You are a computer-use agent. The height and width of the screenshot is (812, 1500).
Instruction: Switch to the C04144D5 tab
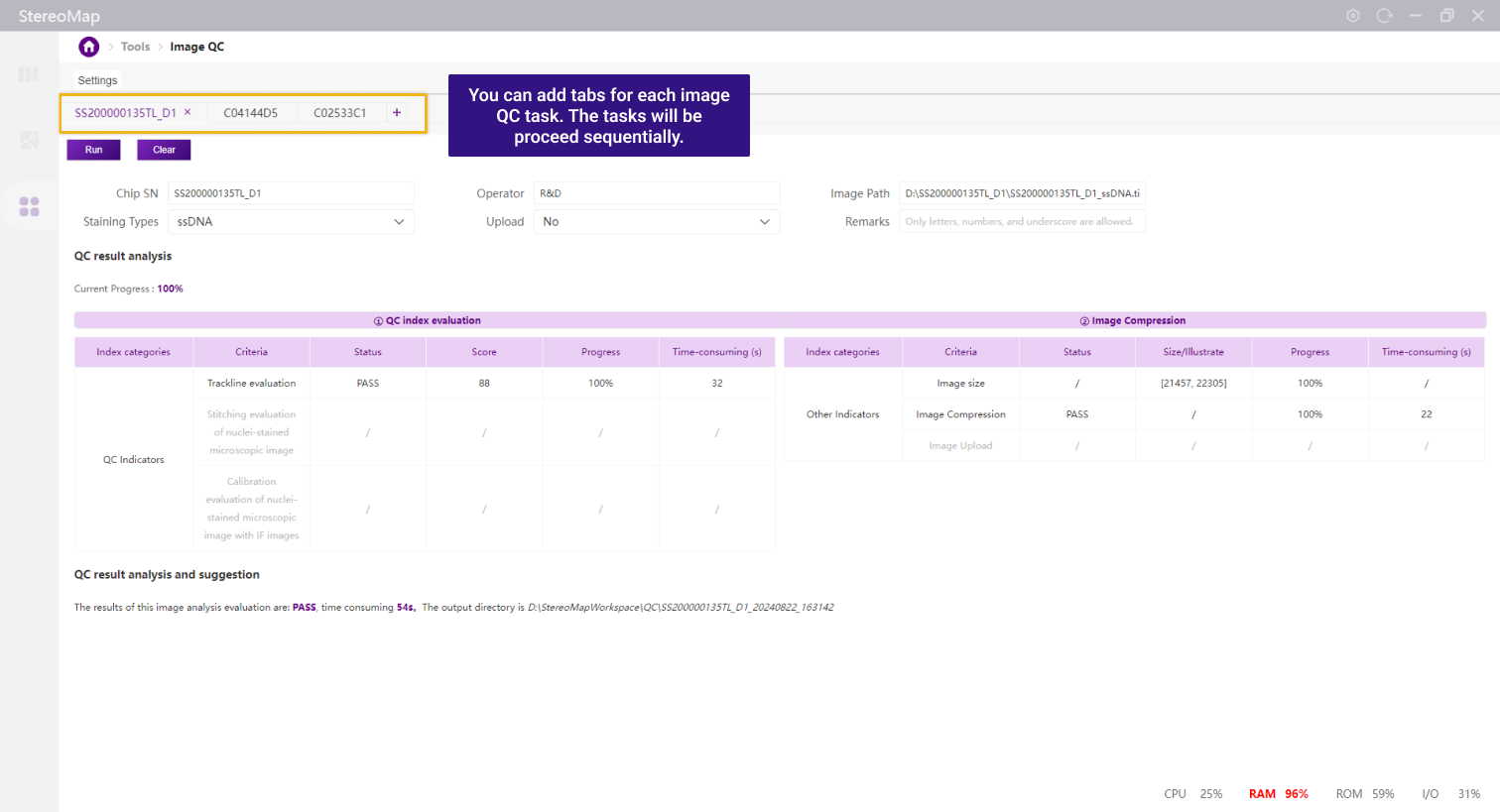click(x=251, y=113)
